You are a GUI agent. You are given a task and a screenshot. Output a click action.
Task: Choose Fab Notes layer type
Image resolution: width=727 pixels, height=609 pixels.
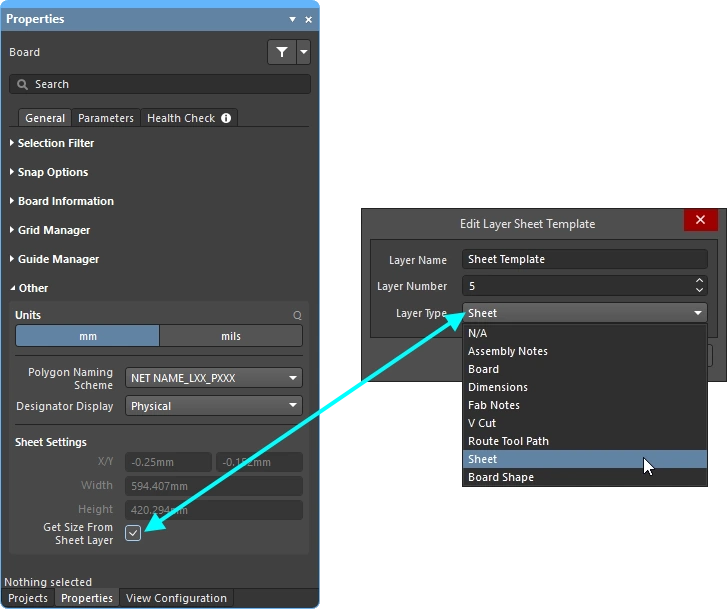(585, 405)
